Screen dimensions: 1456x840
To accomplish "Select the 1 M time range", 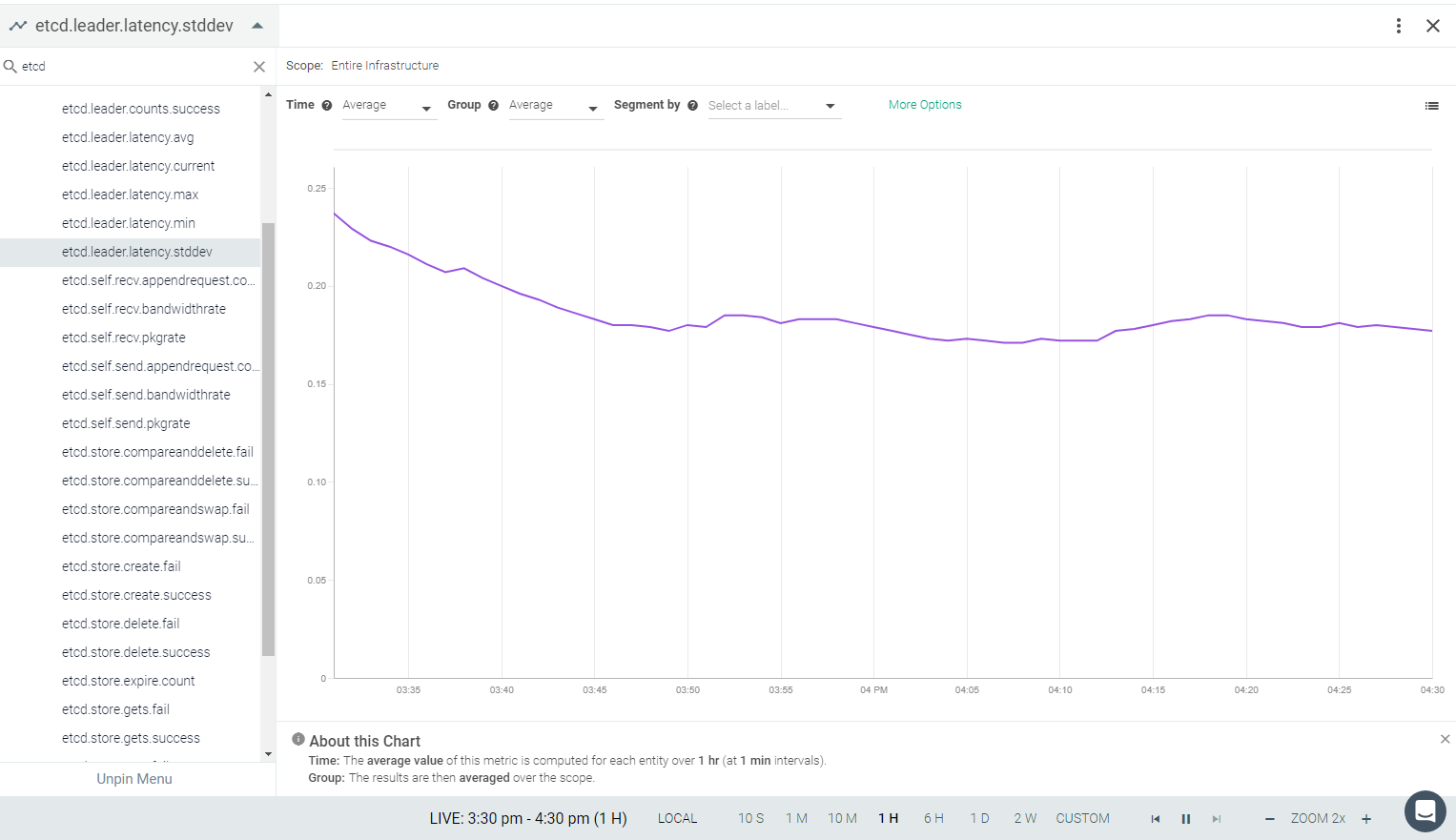I will 797,818.
